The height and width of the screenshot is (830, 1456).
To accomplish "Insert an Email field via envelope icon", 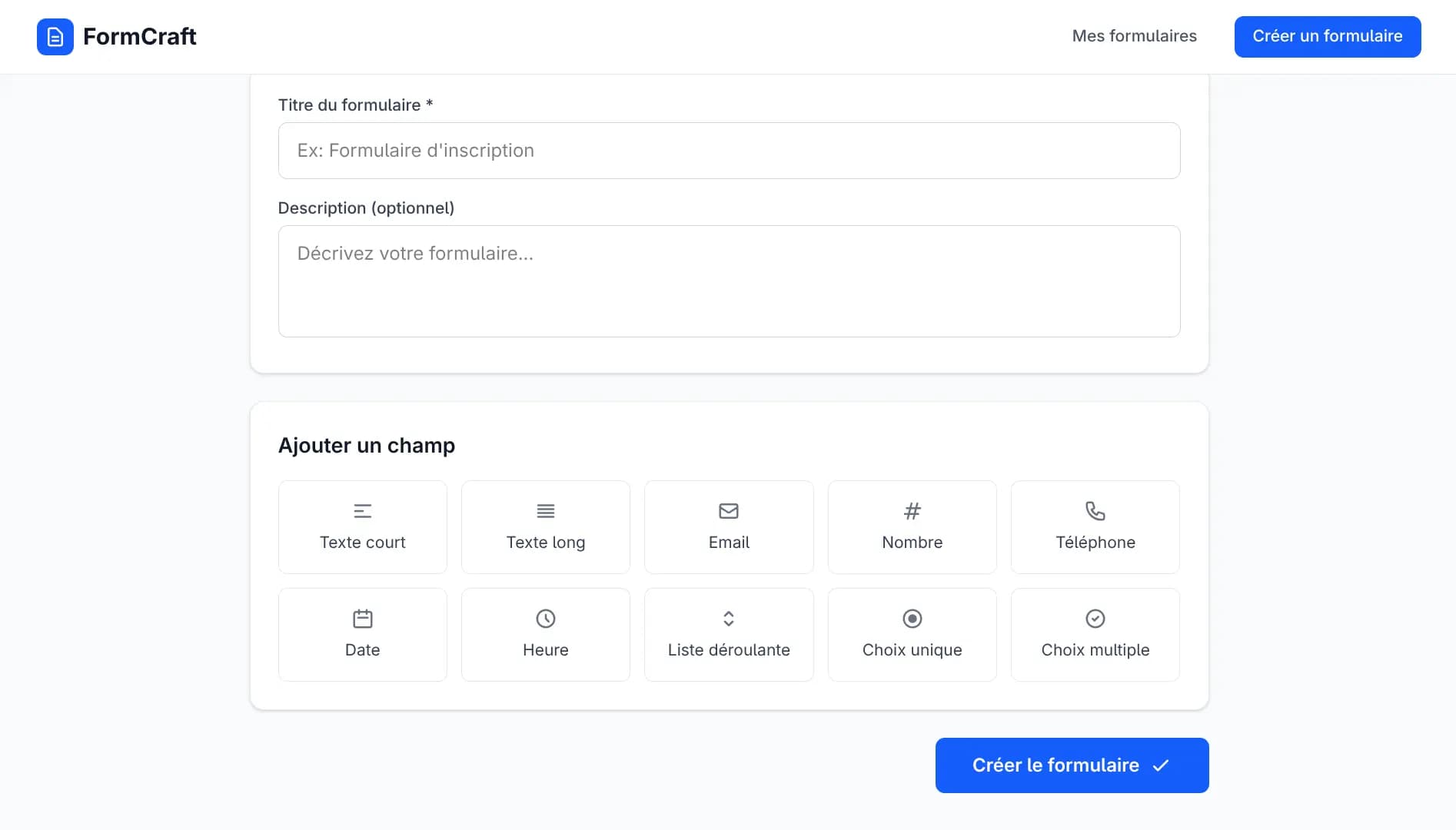I will tap(728, 512).
